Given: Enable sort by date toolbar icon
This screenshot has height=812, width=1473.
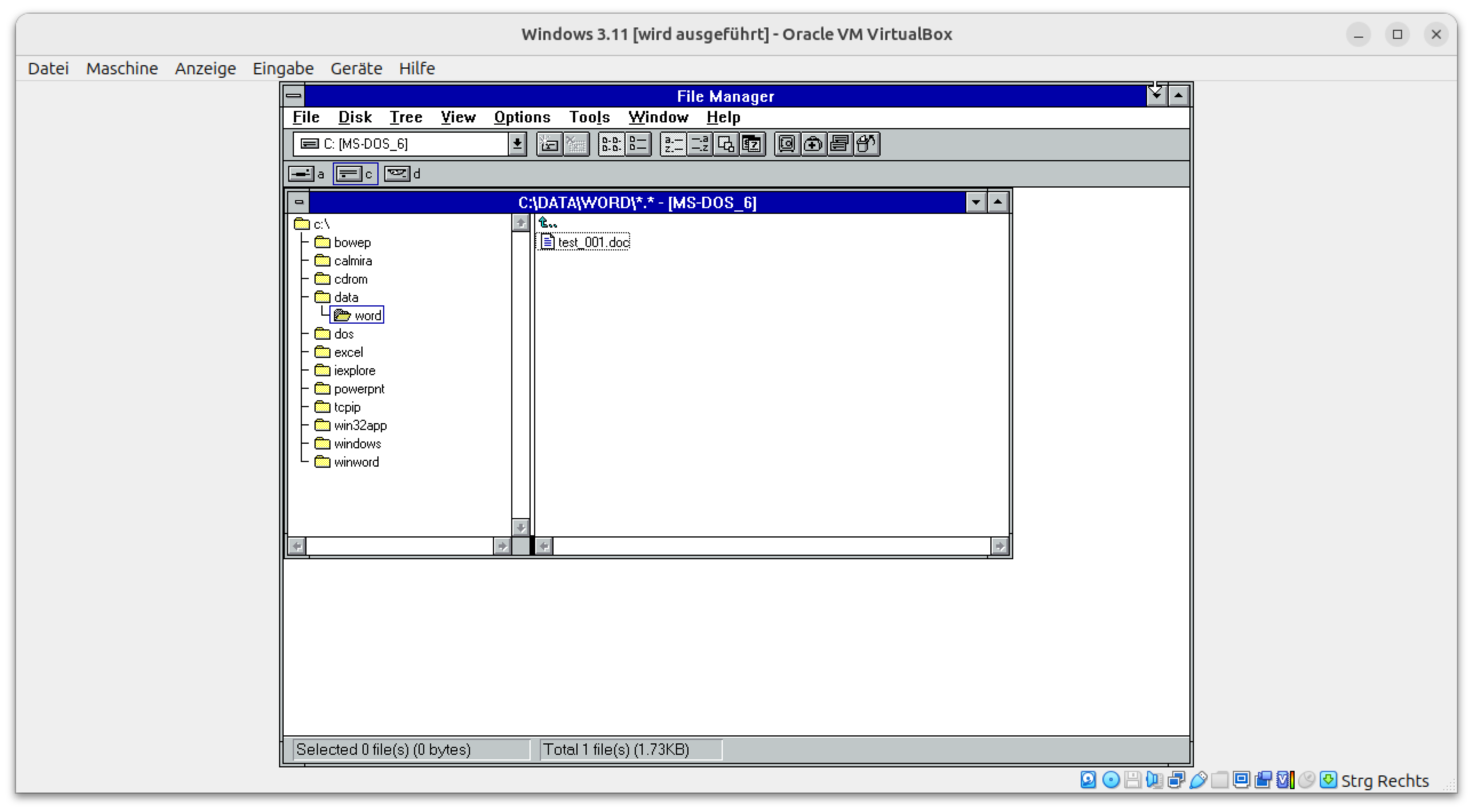Looking at the screenshot, I should tap(752, 144).
